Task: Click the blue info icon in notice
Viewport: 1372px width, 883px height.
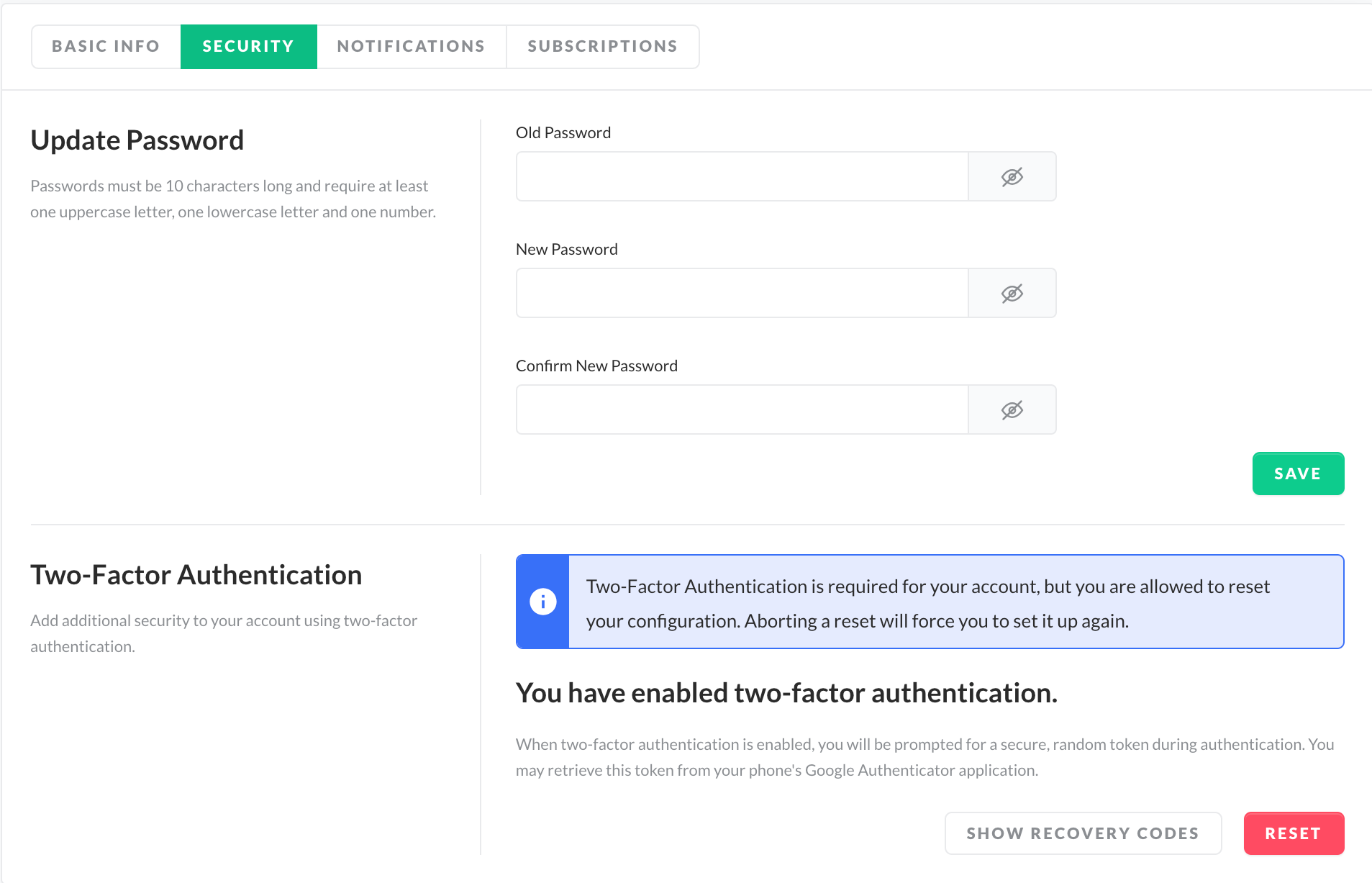Action: (x=542, y=602)
